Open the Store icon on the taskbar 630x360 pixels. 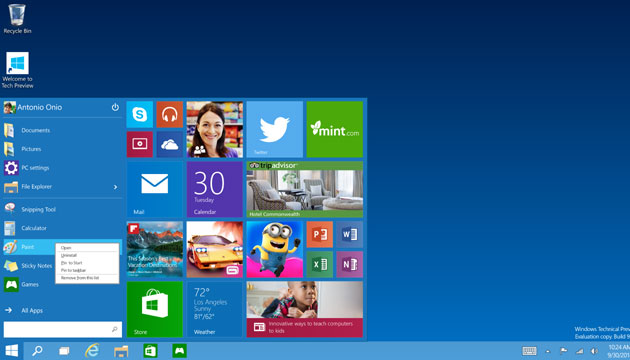point(151,351)
